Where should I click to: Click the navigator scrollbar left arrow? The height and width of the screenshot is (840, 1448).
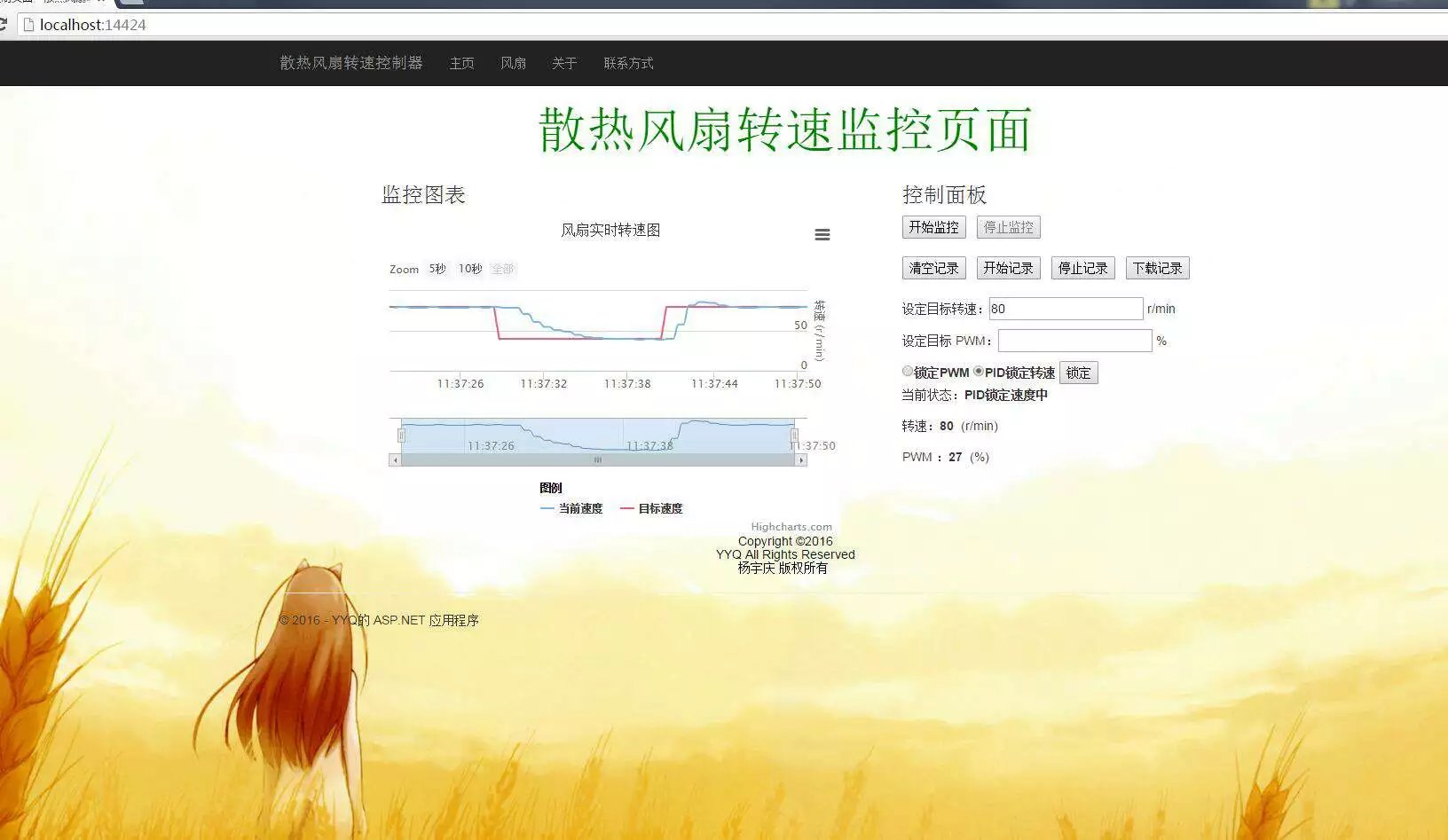point(395,460)
